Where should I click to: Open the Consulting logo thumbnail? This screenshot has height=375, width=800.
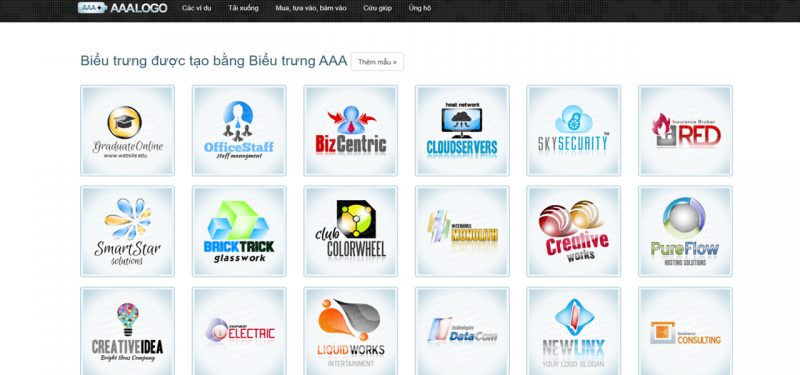[x=685, y=331]
